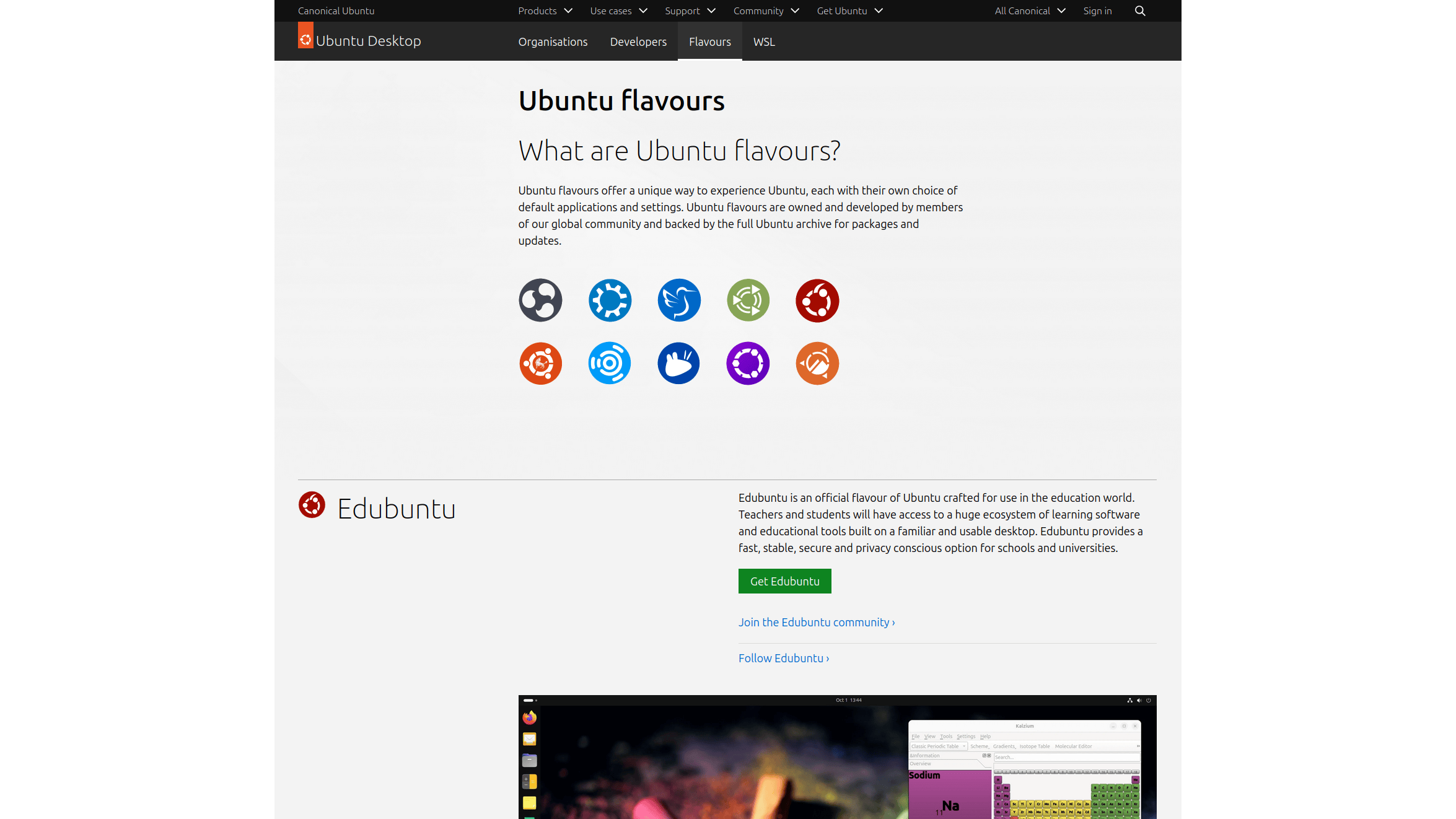1456x819 pixels.
Task: Click the Xubuntu mouse icon
Action: coord(679,364)
